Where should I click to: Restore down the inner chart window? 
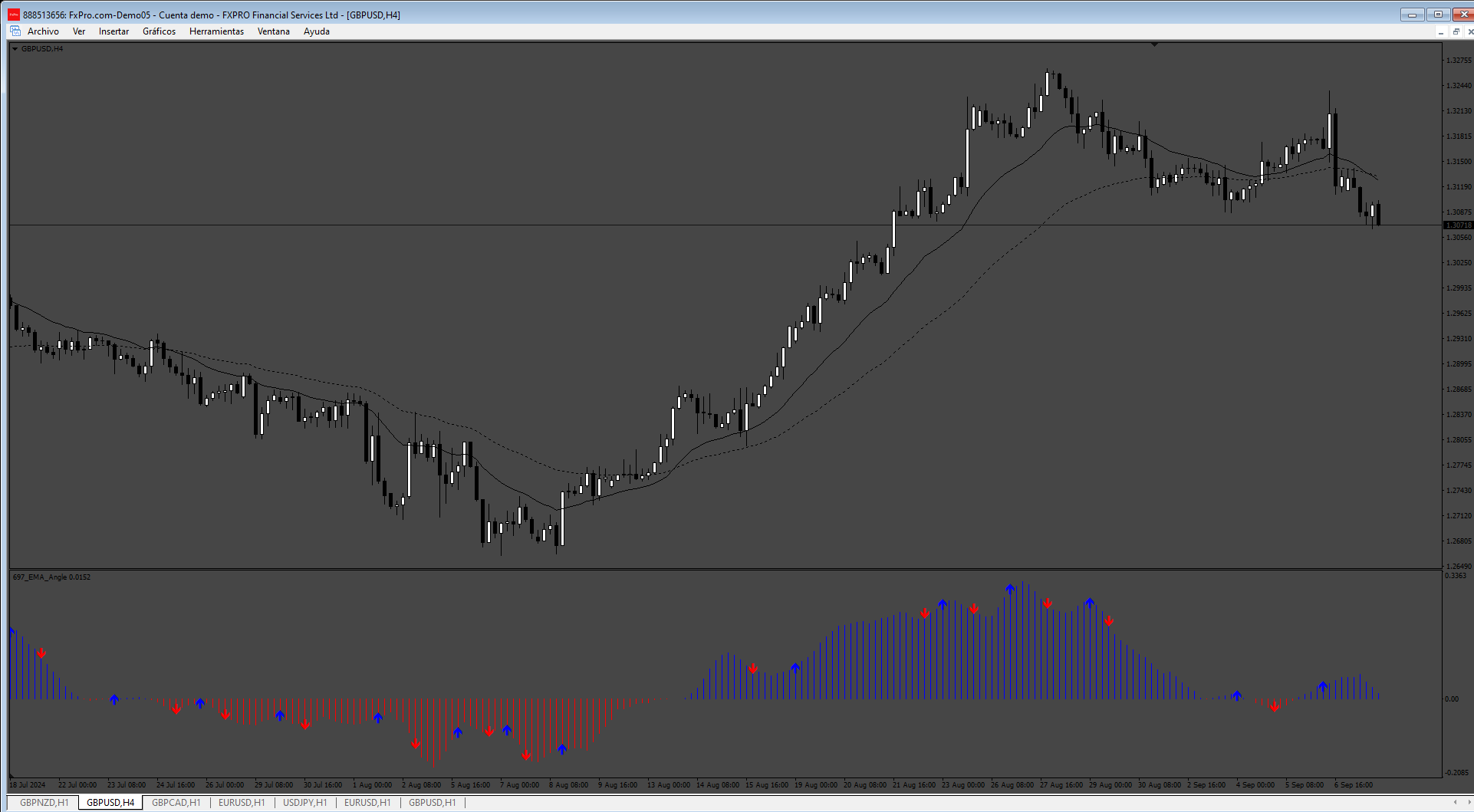point(1456,31)
